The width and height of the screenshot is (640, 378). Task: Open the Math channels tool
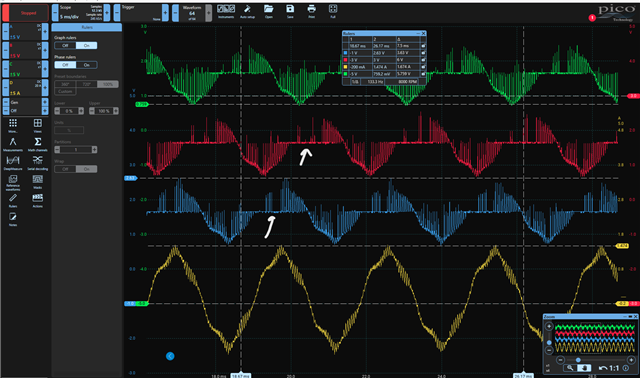pos(38,144)
